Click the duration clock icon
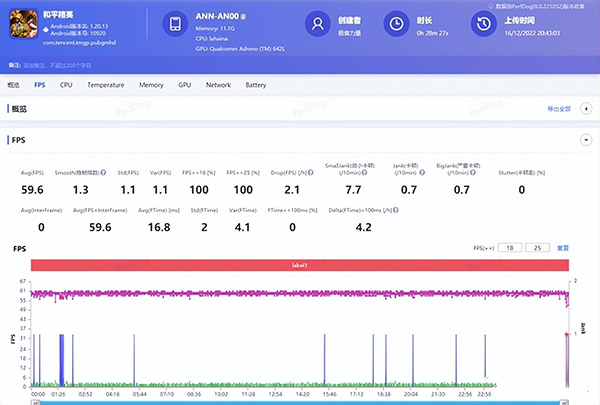The width and height of the screenshot is (600, 405). 396,23
